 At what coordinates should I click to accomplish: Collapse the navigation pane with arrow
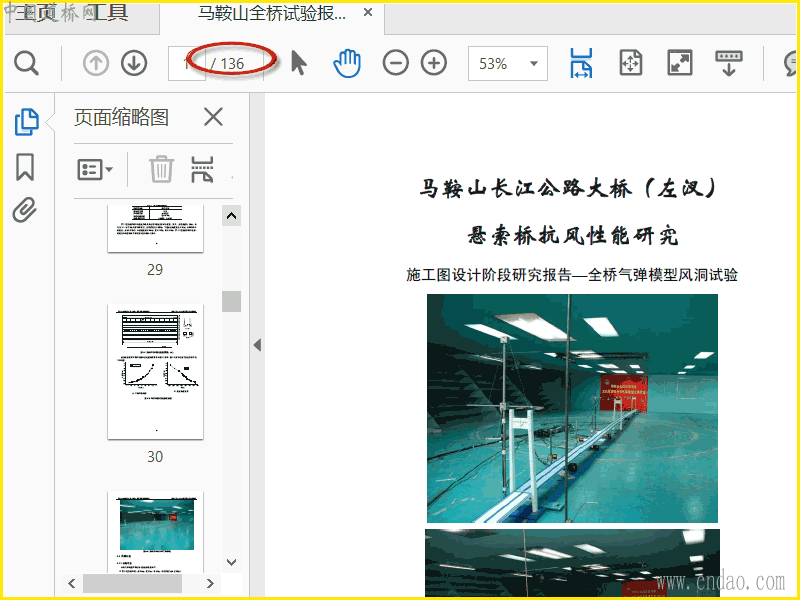(x=257, y=345)
